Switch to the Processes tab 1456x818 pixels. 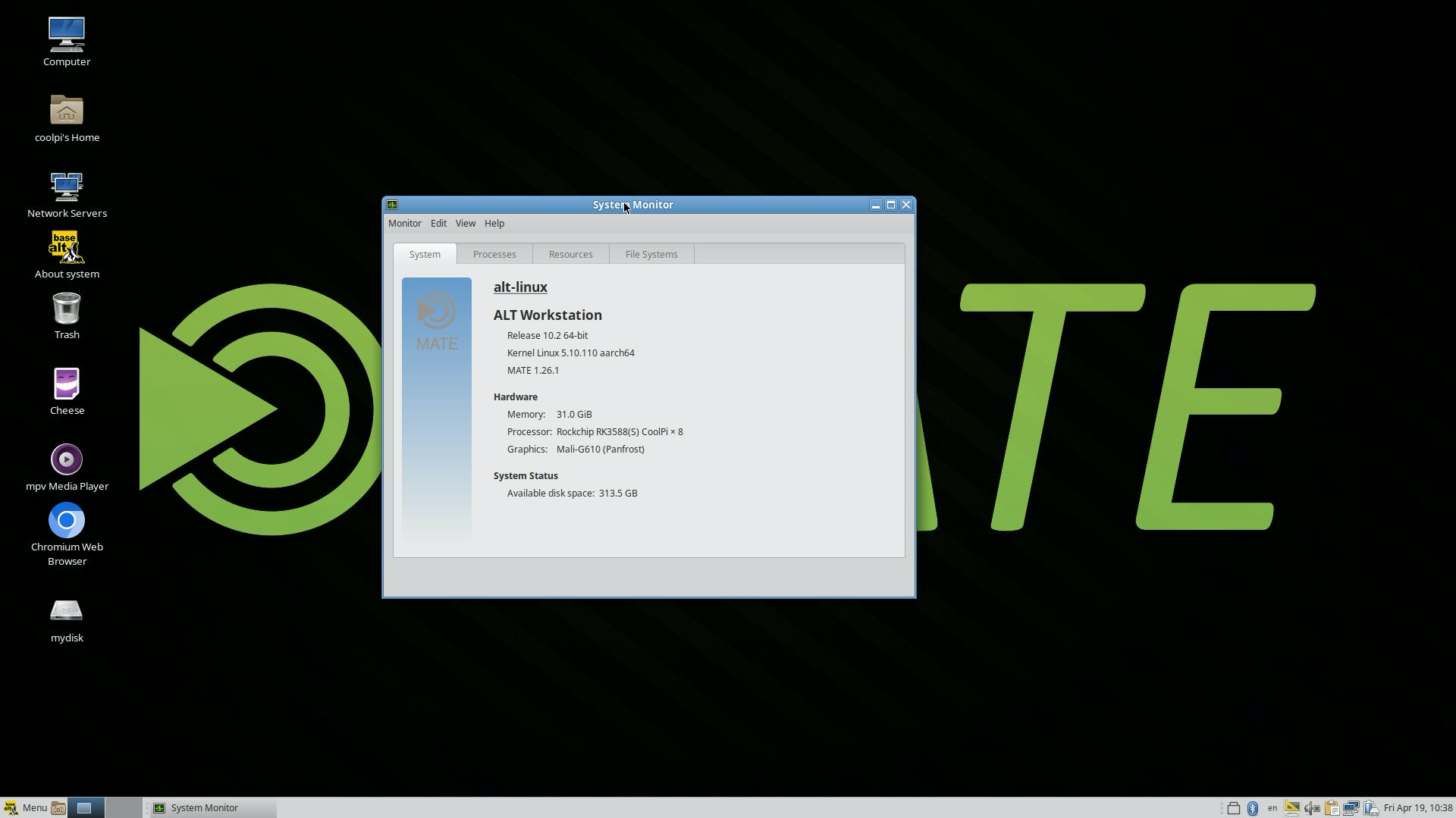coord(494,254)
